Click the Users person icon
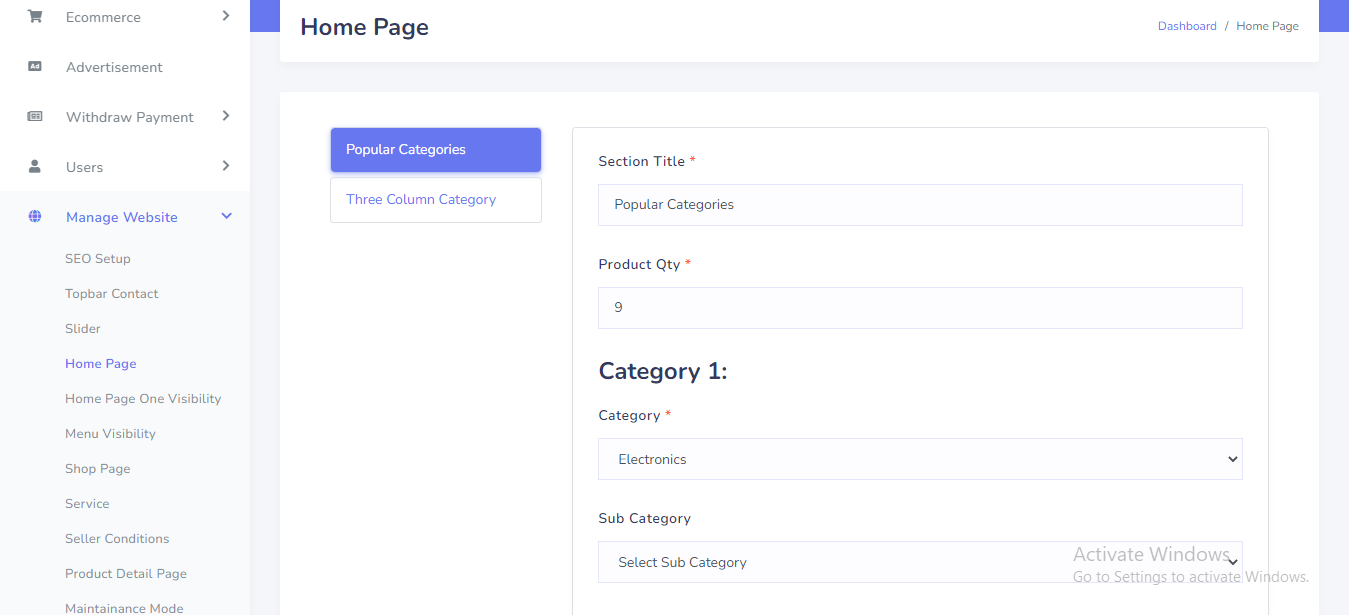The height and width of the screenshot is (615, 1349). [x=35, y=167]
